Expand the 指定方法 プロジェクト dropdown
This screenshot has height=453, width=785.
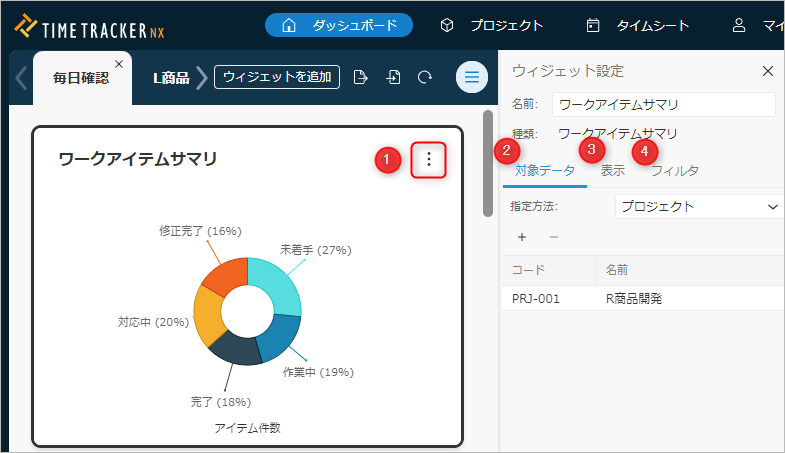click(697, 206)
